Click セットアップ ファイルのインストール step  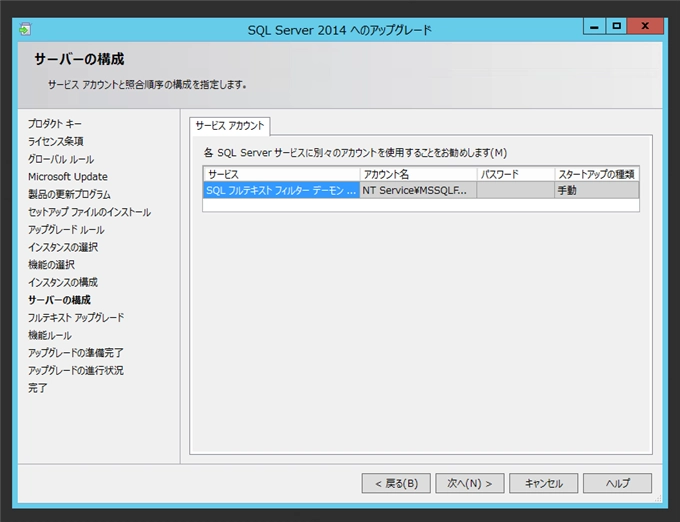pos(89,212)
